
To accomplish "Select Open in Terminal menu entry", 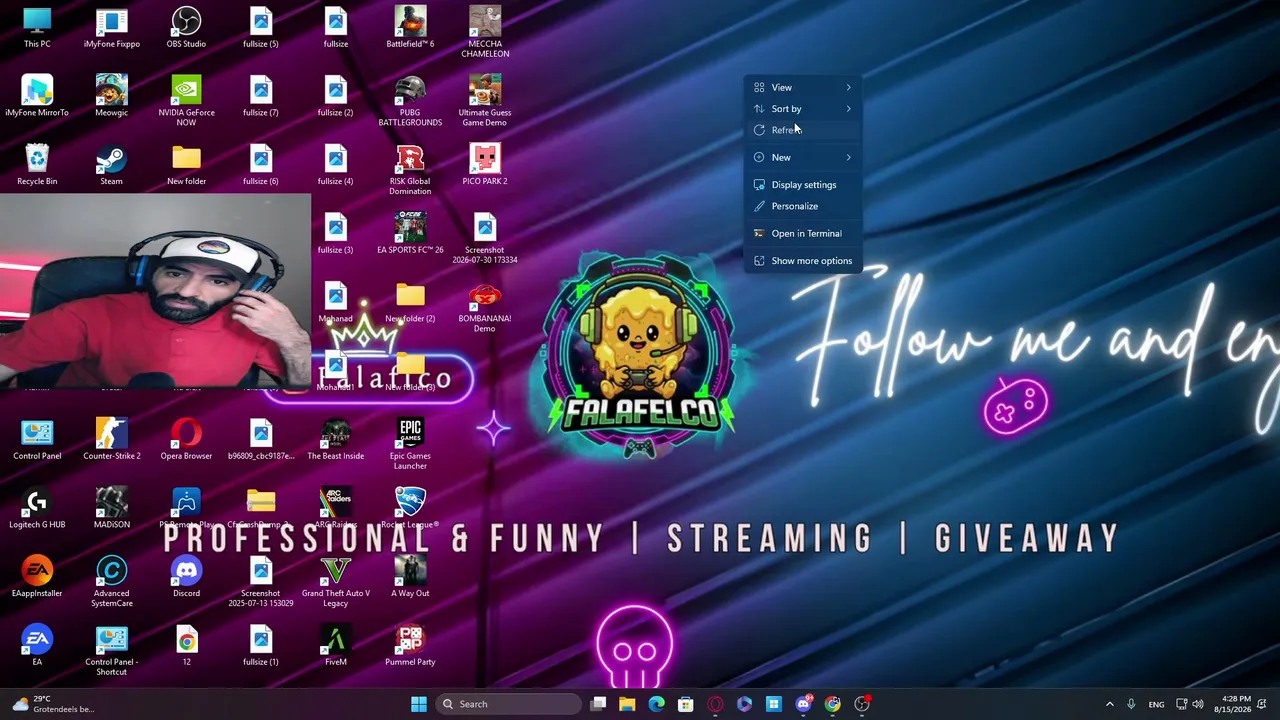I will tap(804, 233).
